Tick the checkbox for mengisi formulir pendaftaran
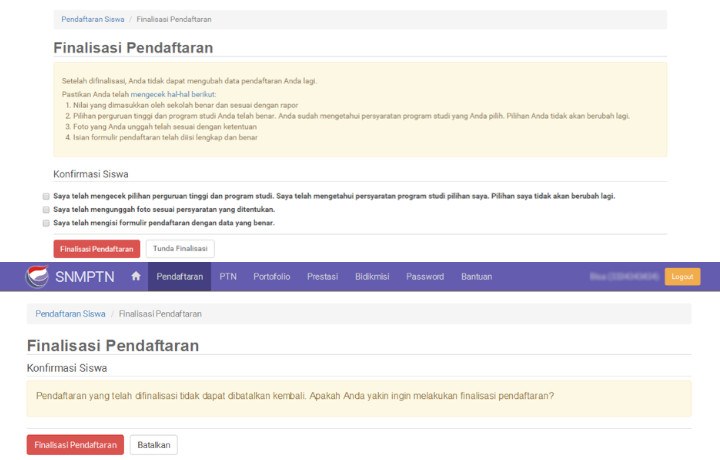The image size is (720, 460). pos(46,223)
